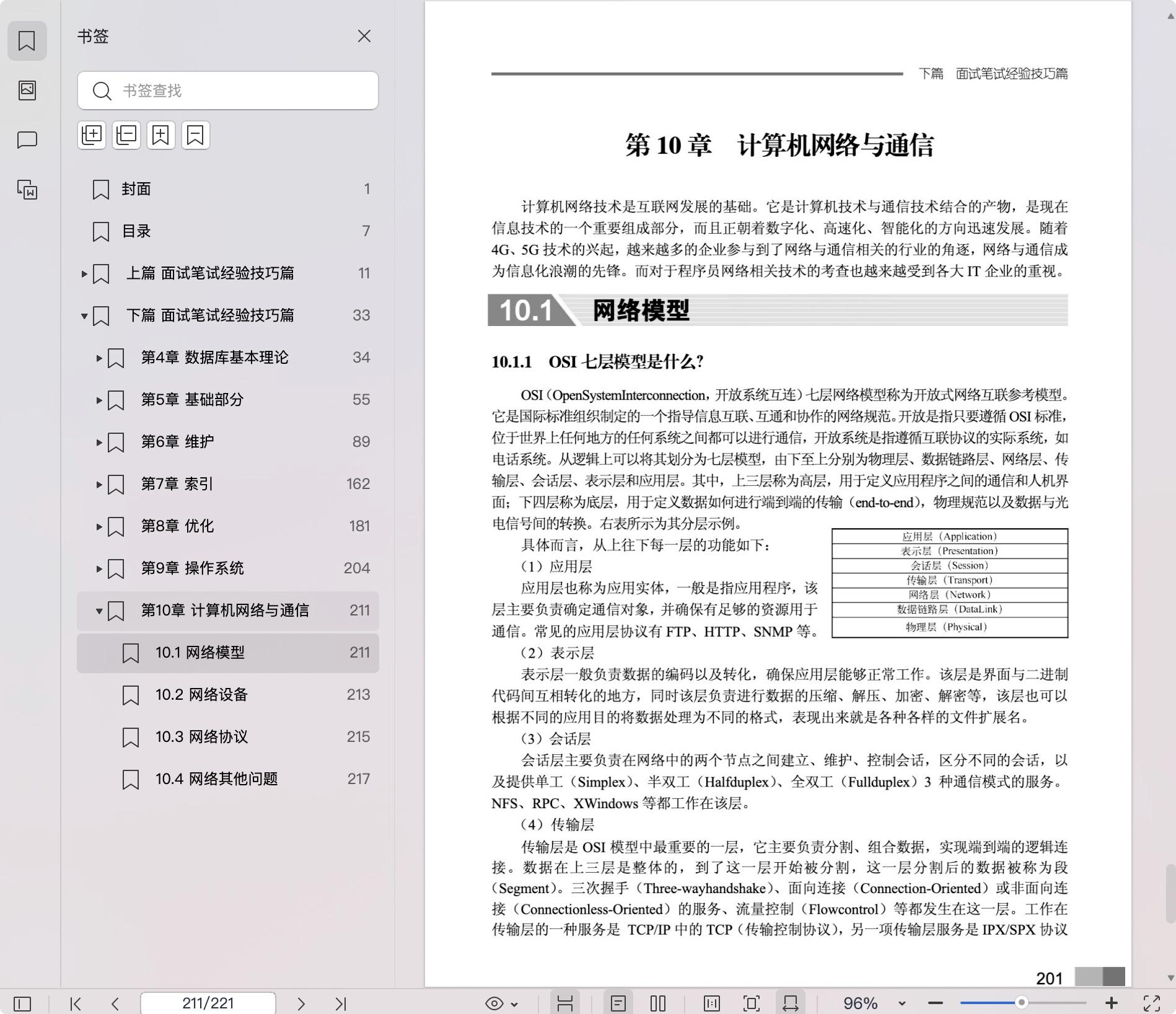This screenshot has width=1176, height=1014.
Task: Expand all bookmarks
Action: (92, 135)
